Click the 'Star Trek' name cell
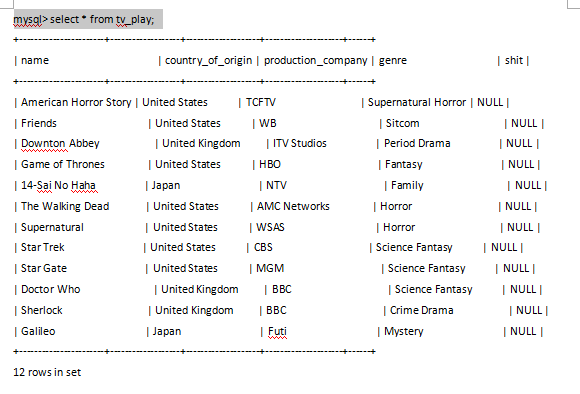The height and width of the screenshot is (394, 580). coord(43,247)
